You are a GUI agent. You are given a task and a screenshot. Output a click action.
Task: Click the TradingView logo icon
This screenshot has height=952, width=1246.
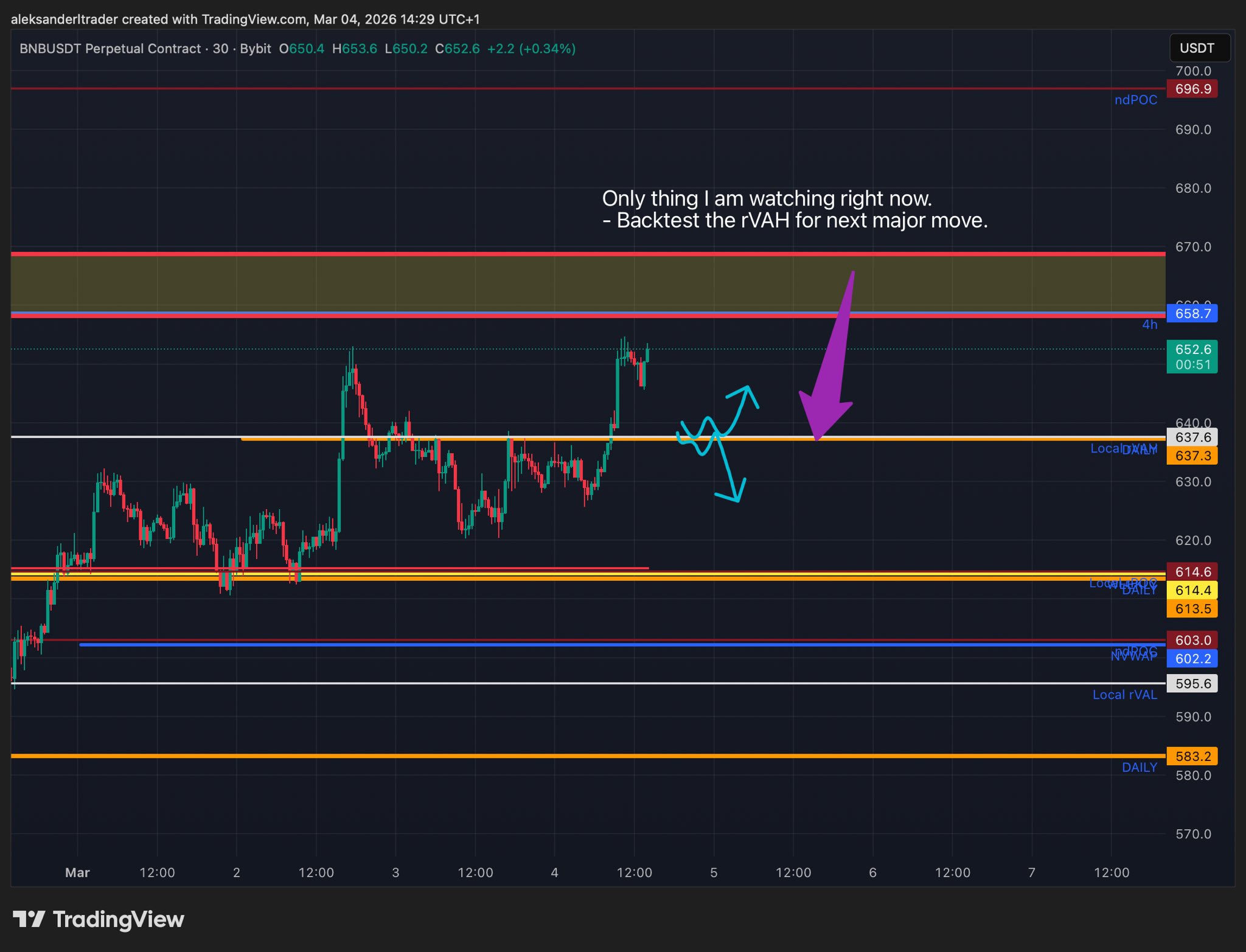pyautogui.click(x=29, y=919)
